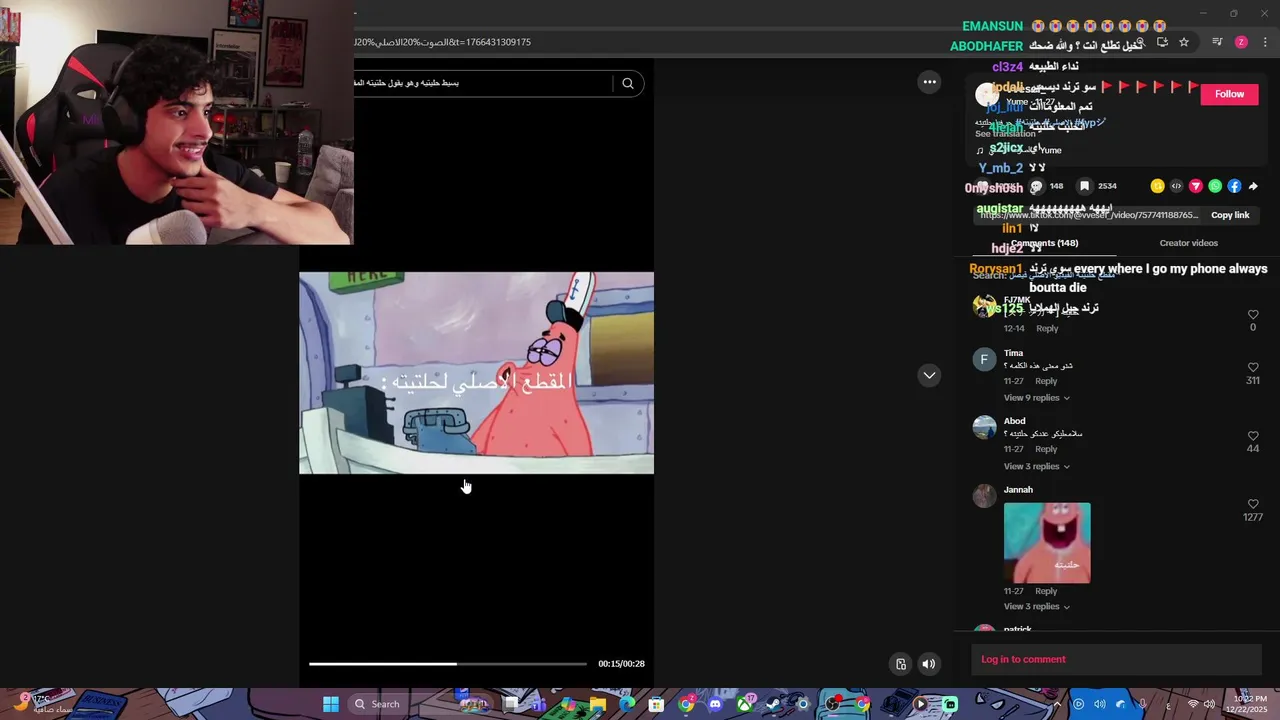Open Abod's profile avatar
This screenshot has height=720, width=1280.
click(984, 427)
